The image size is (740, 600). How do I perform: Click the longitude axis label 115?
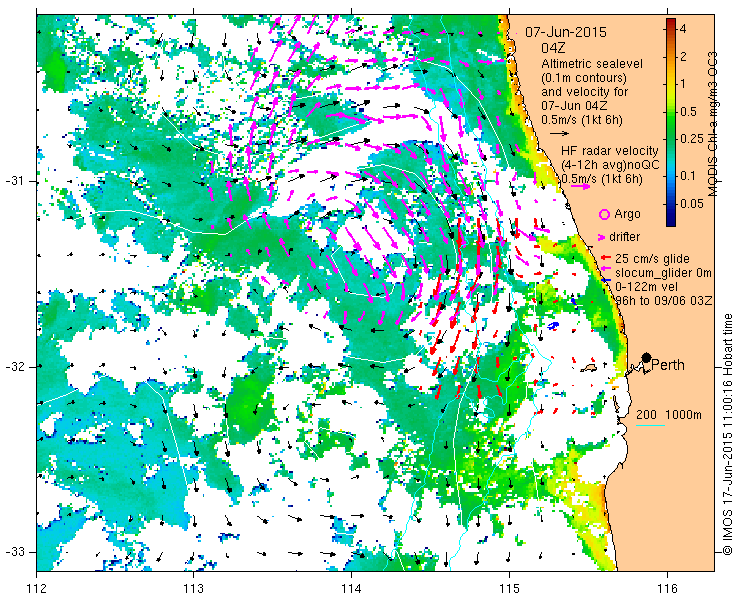point(509,589)
